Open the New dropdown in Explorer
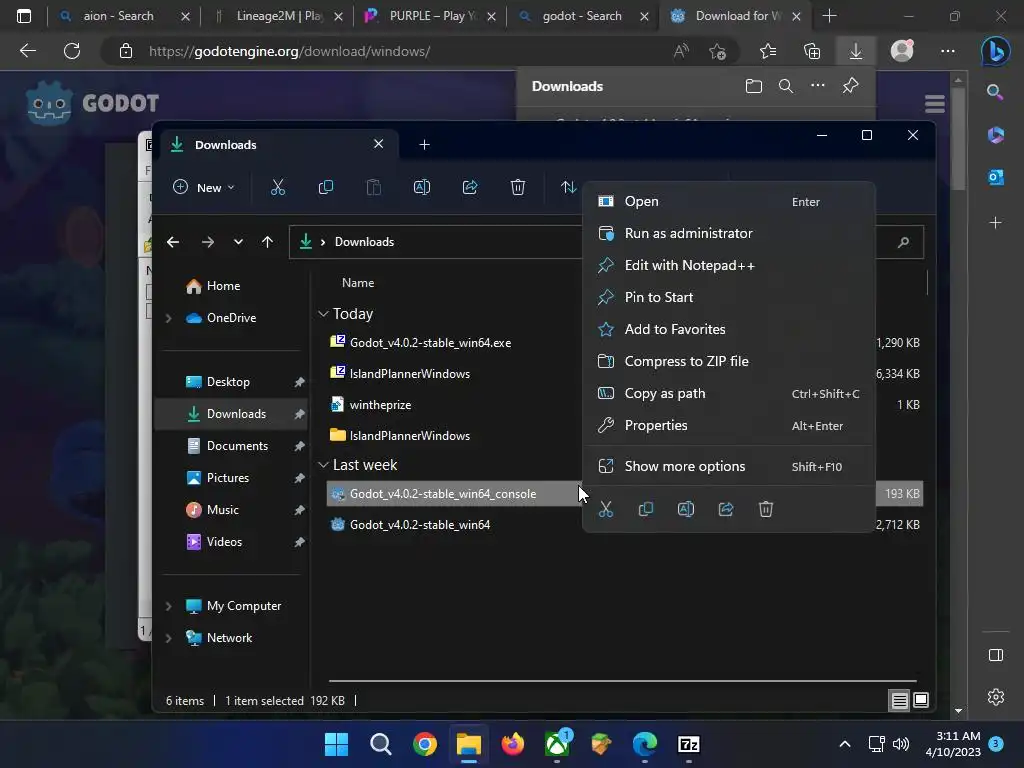1024x768 pixels. pyautogui.click(x=204, y=187)
